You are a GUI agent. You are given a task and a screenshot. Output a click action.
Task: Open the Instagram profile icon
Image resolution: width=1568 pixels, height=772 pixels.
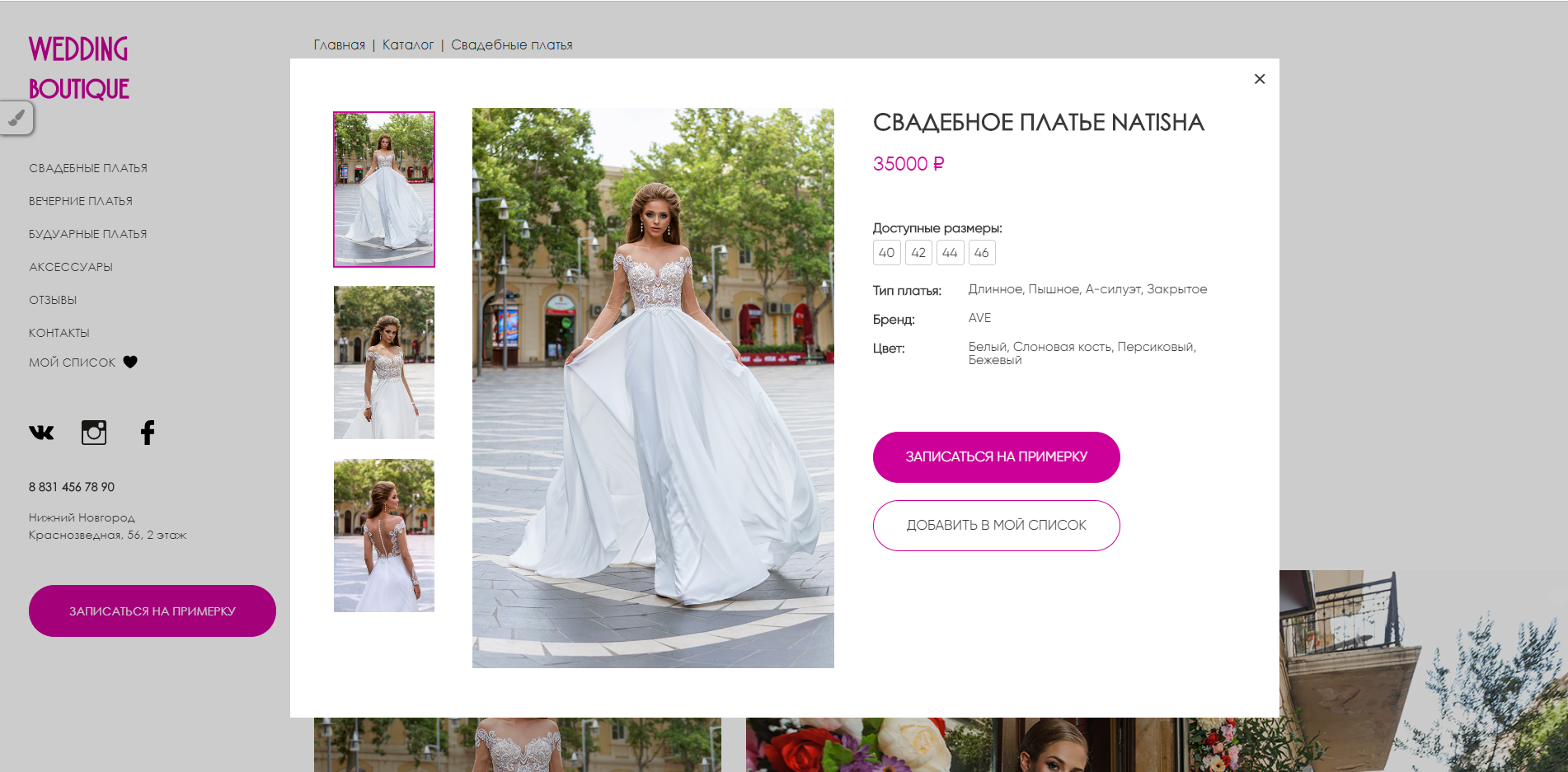click(94, 433)
